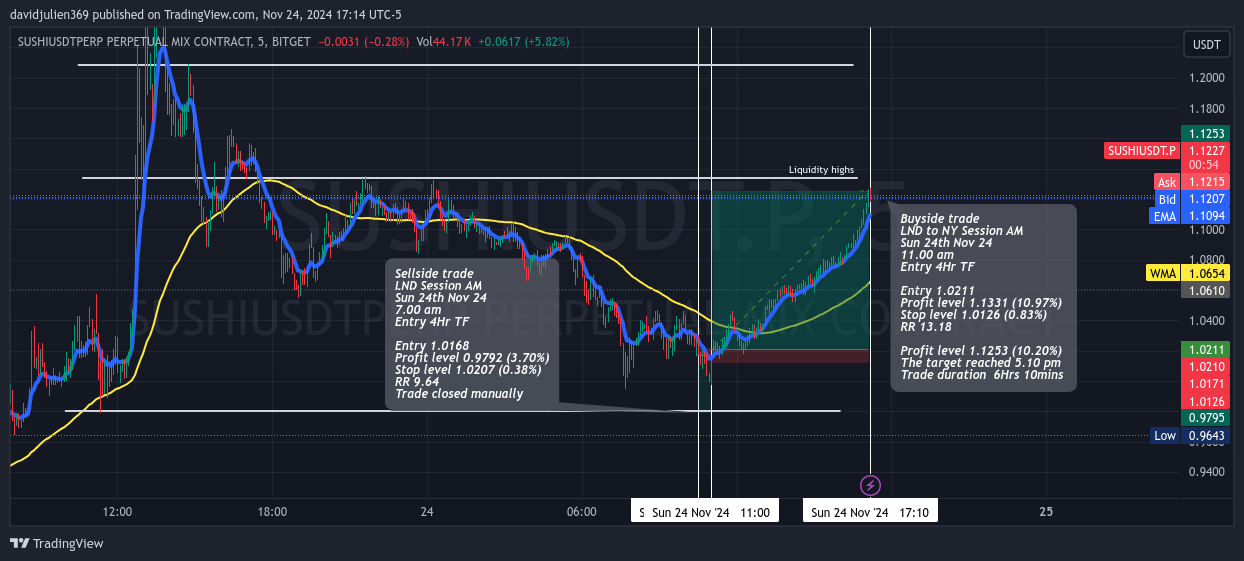Screen dimensions: 1244x561
Task: Click the Low price label
Action: [x=1165, y=436]
